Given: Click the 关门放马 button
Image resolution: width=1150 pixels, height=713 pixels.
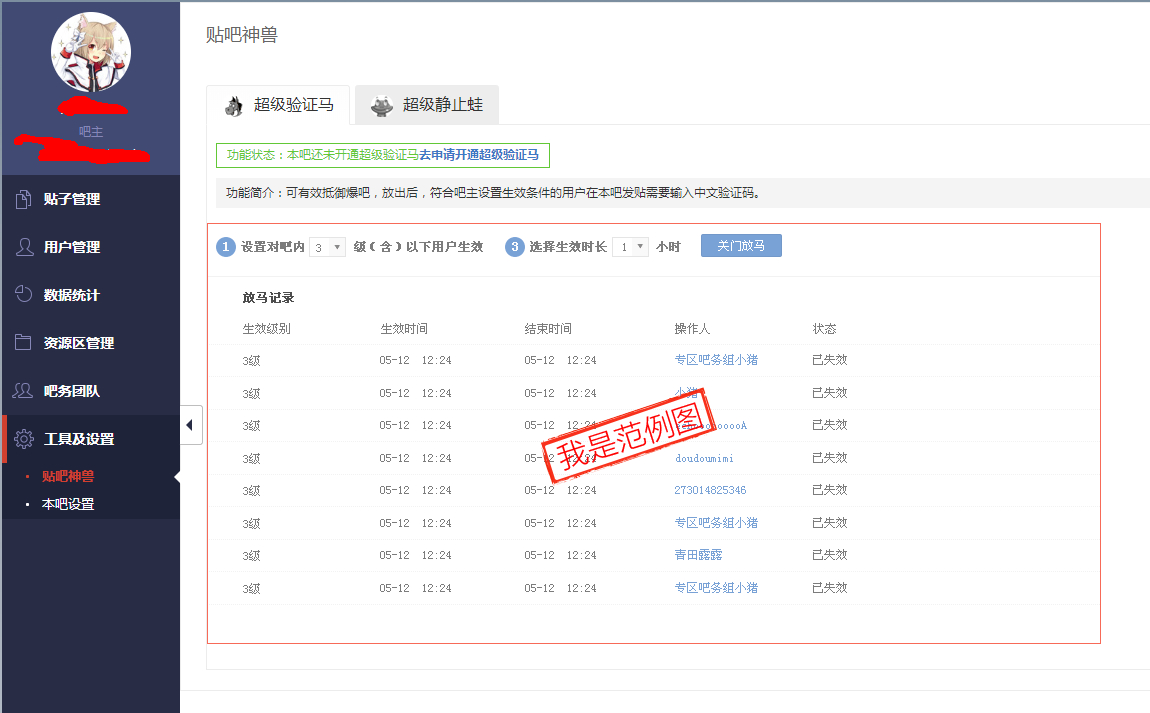Looking at the screenshot, I should coord(741,246).
